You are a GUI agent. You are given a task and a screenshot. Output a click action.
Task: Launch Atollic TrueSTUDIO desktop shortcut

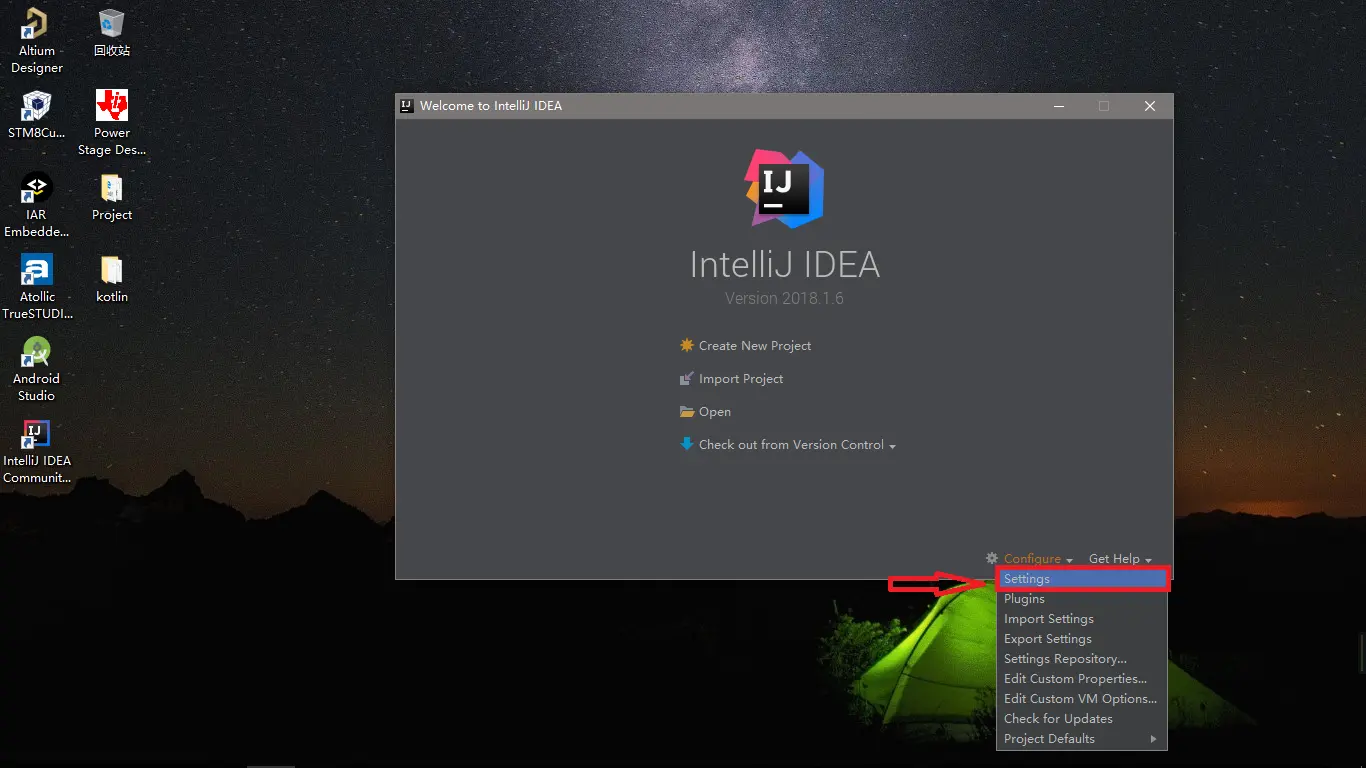point(37,287)
